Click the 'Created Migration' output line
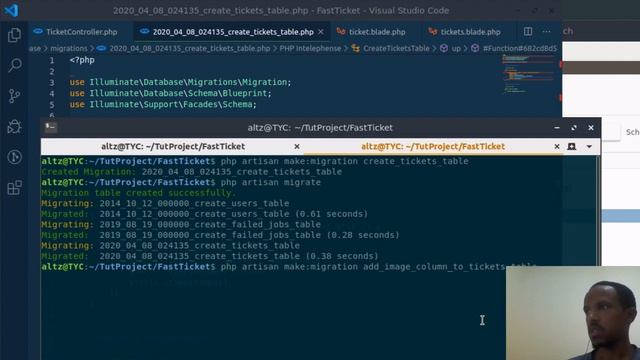The height and width of the screenshot is (360, 640). point(191,172)
